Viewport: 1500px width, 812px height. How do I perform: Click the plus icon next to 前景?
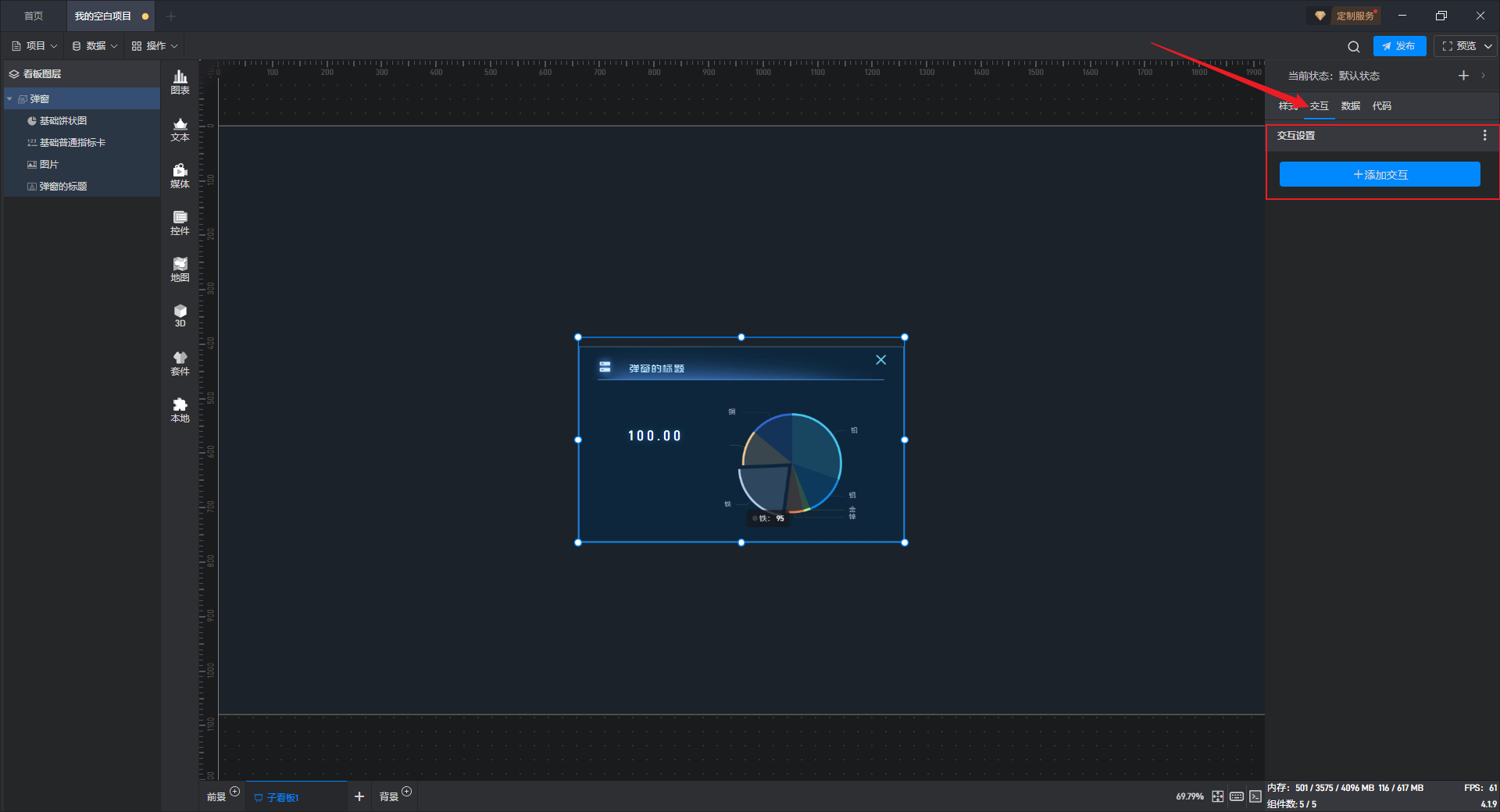point(234,792)
